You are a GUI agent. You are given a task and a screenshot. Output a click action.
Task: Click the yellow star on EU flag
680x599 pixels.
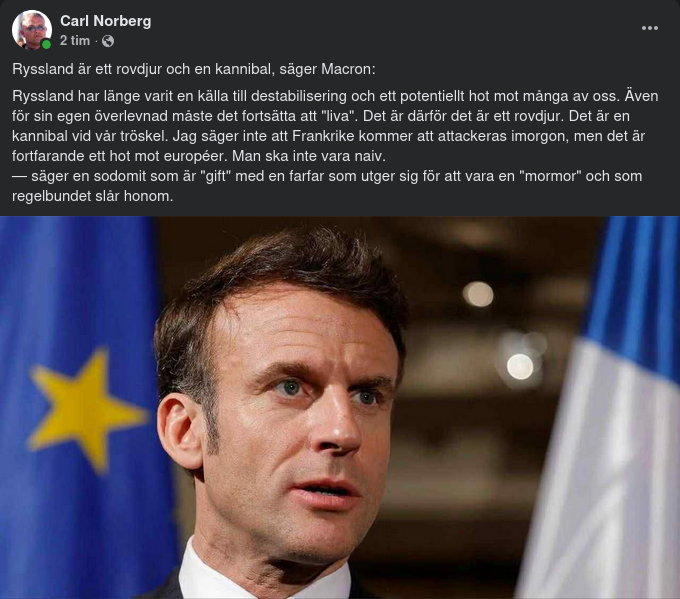pos(88,409)
